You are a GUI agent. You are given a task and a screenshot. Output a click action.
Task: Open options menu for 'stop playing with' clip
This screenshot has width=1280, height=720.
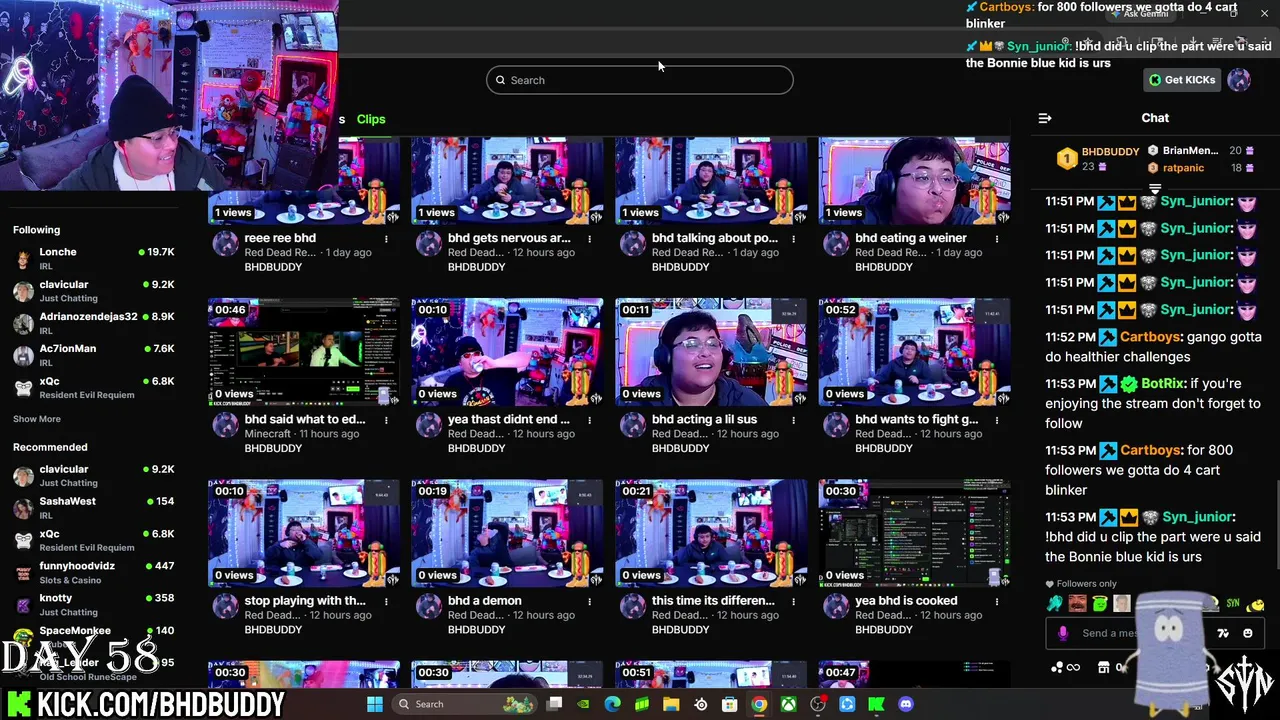(386, 601)
